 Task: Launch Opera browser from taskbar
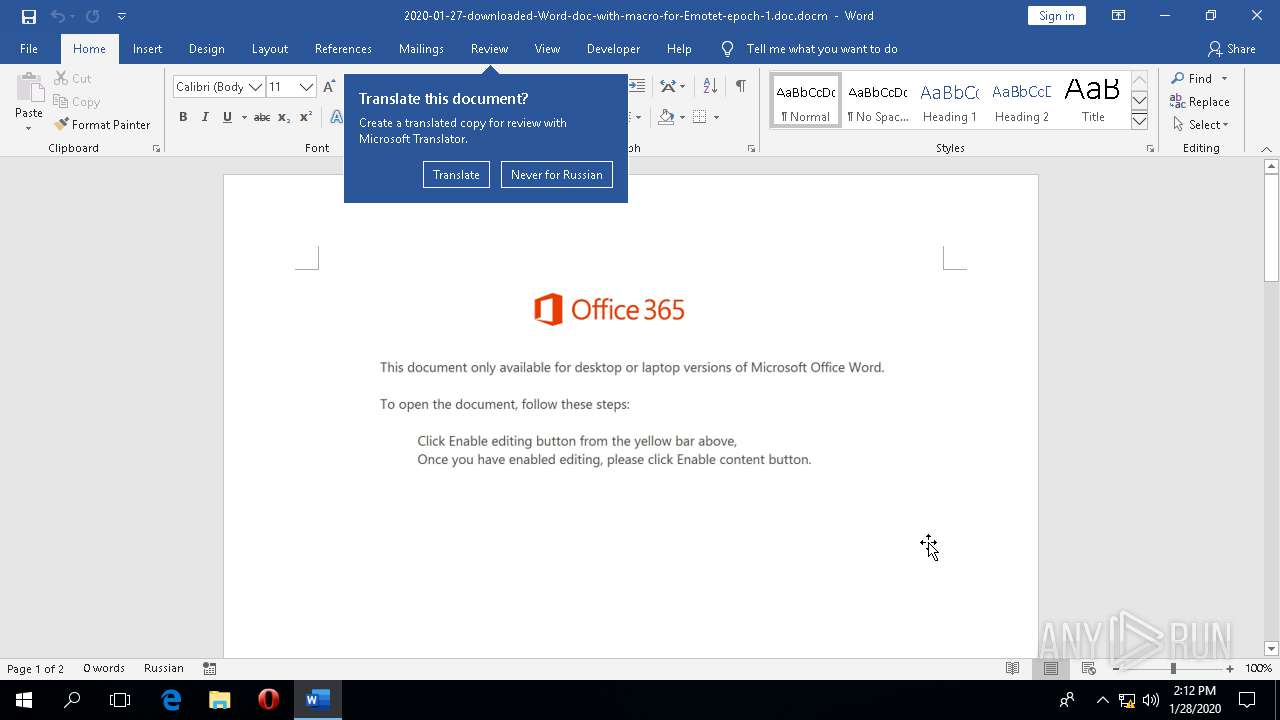[268, 700]
